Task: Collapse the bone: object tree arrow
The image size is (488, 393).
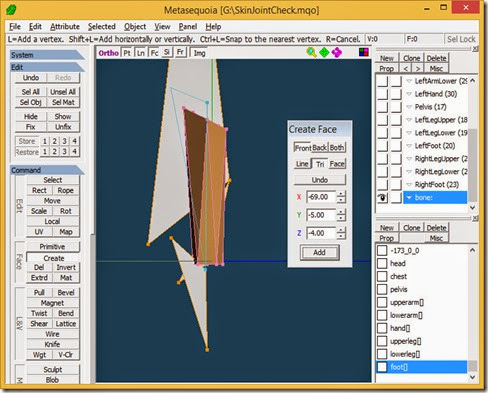Action: point(409,198)
